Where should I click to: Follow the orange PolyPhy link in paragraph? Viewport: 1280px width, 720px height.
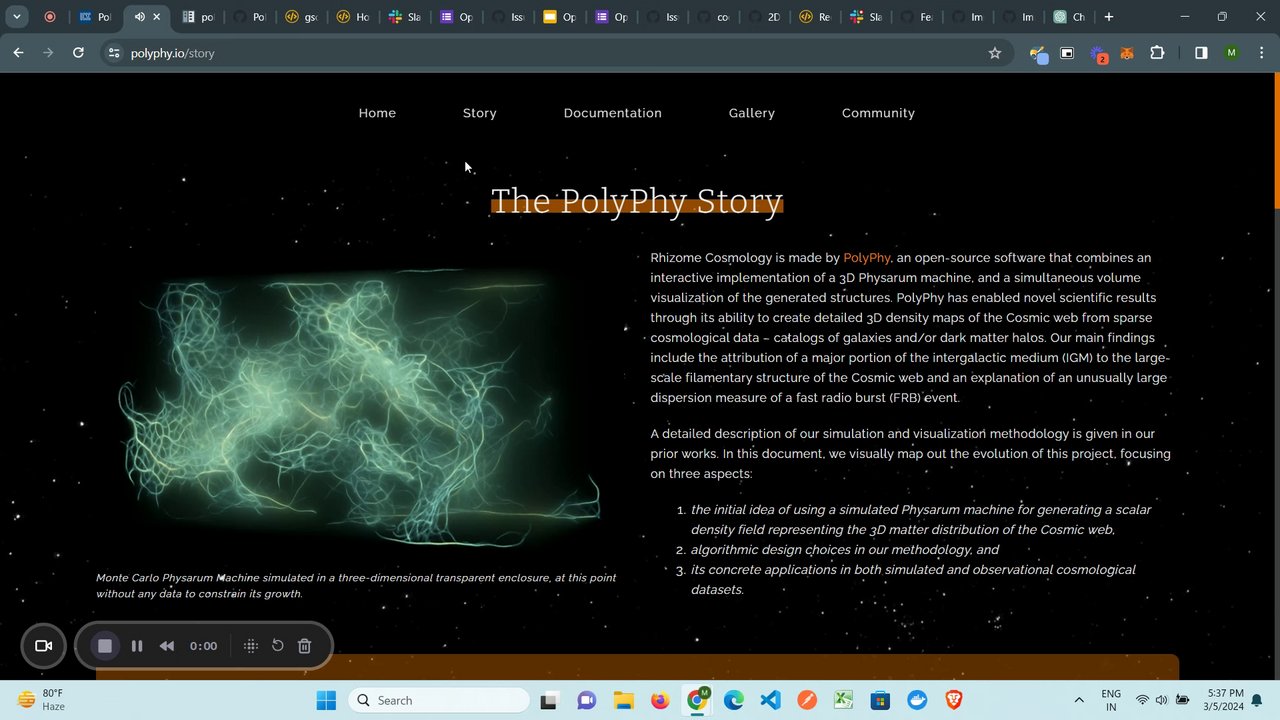pyautogui.click(x=867, y=258)
